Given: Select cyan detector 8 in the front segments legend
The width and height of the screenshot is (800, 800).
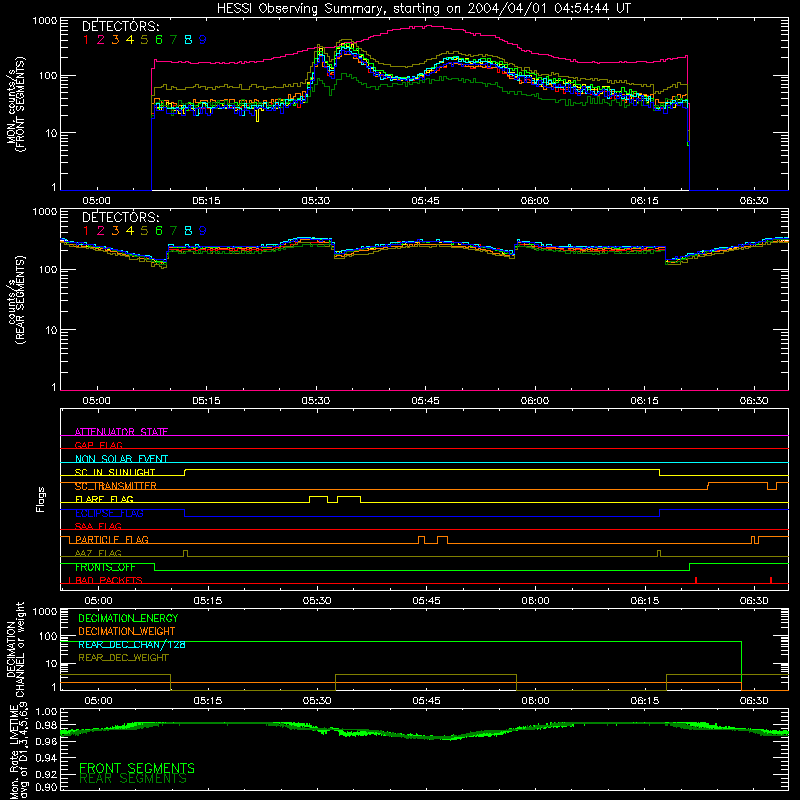Looking at the screenshot, I should point(188,40).
